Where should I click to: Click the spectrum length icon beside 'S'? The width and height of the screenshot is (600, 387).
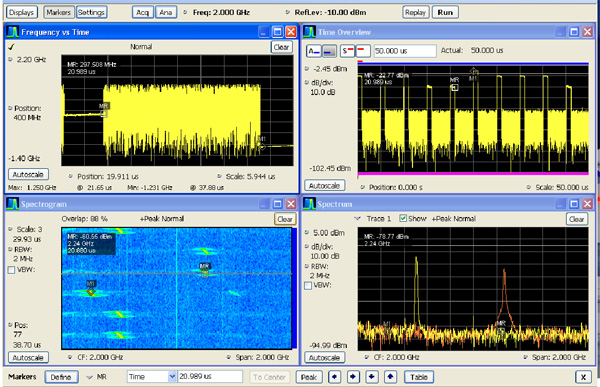point(363,51)
